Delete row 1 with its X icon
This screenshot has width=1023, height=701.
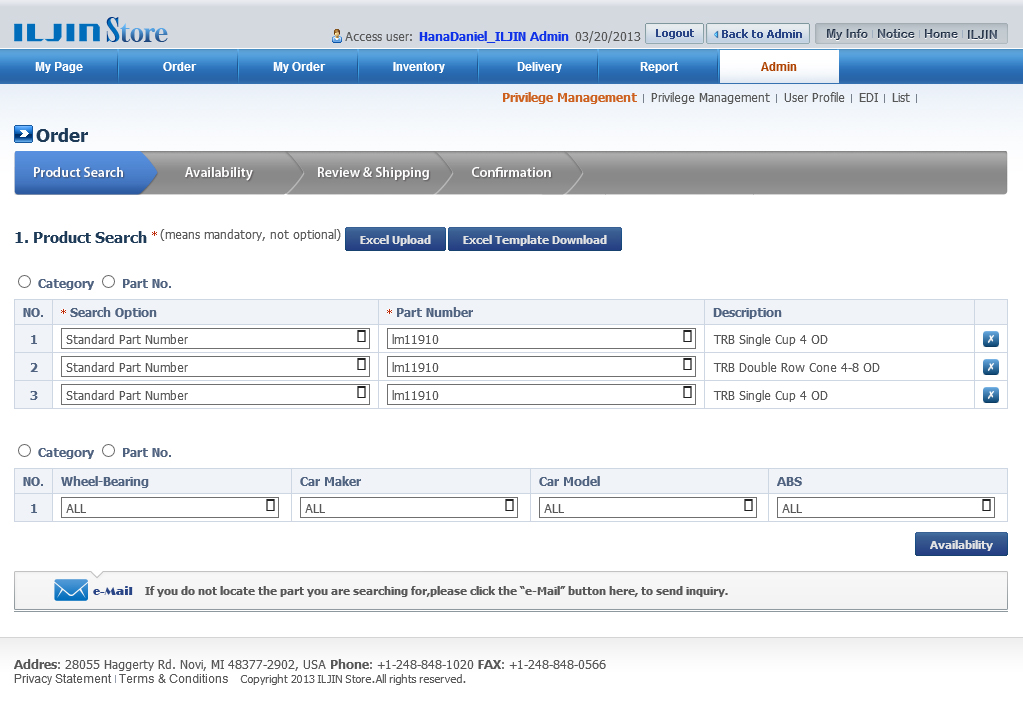pos(990,339)
